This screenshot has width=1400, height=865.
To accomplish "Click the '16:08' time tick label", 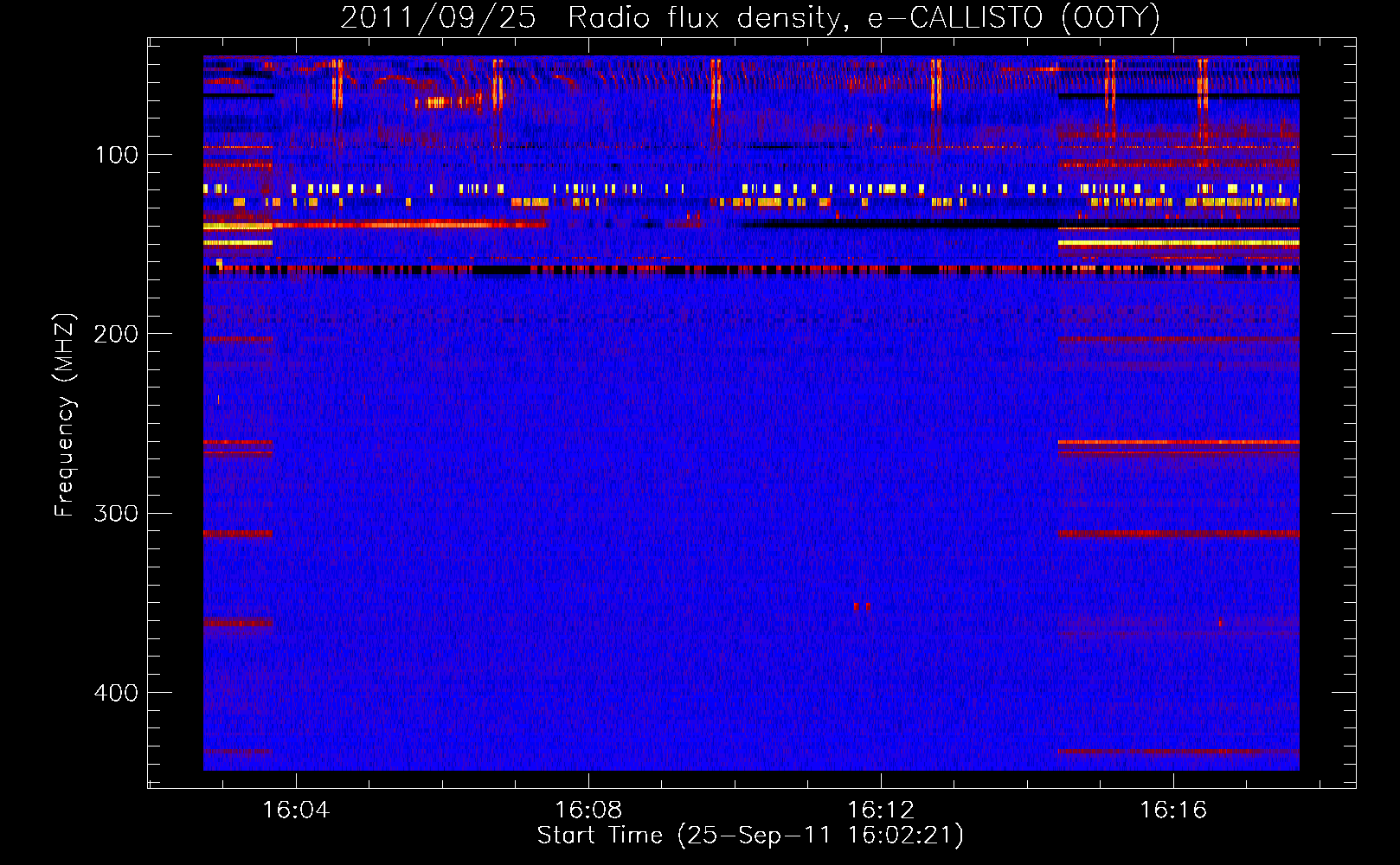I will (x=588, y=810).
